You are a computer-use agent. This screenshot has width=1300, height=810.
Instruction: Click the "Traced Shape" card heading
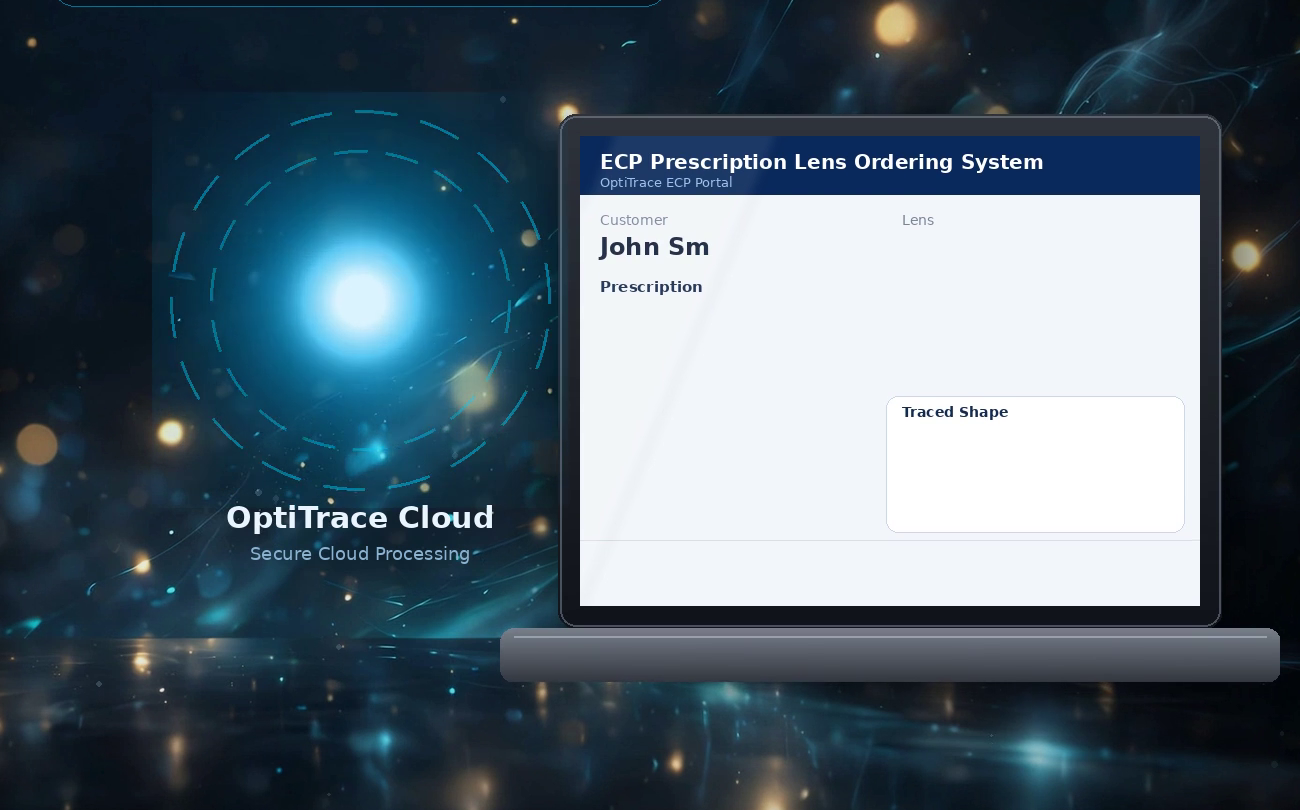pyautogui.click(x=955, y=412)
